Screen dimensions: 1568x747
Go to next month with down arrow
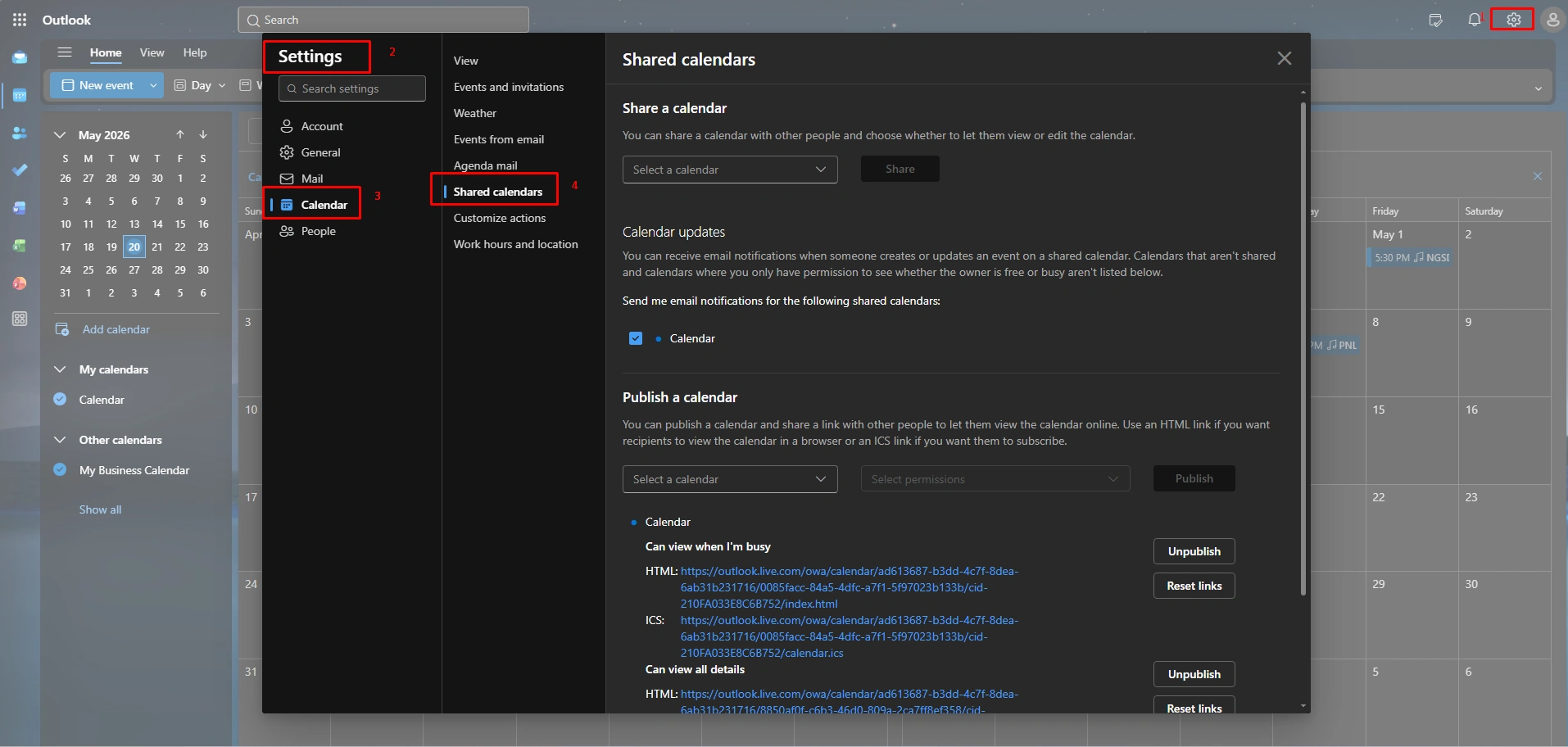coord(203,134)
